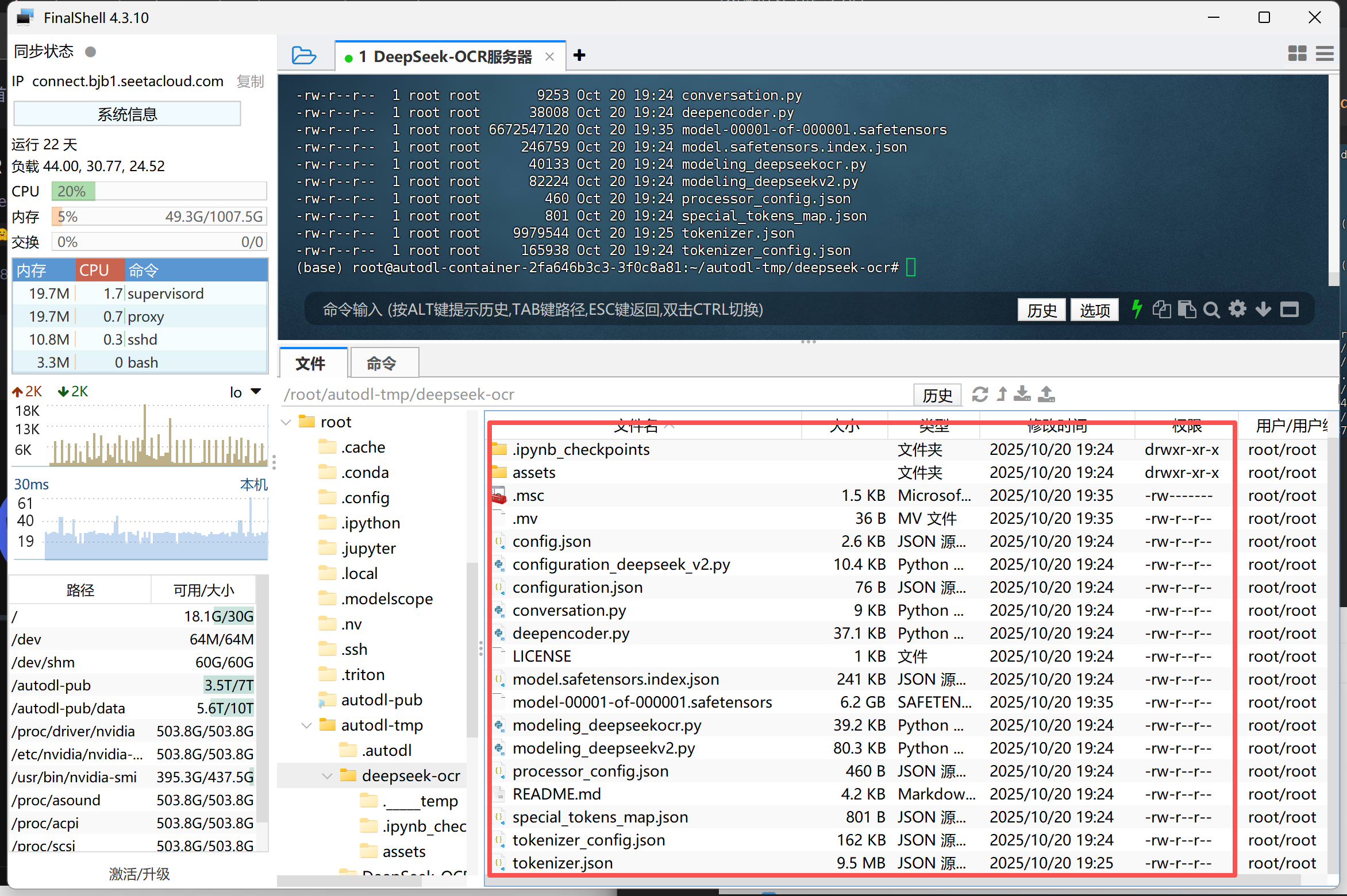
Task: Switch to grid layout view icon
Action: (x=1297, y=53)
